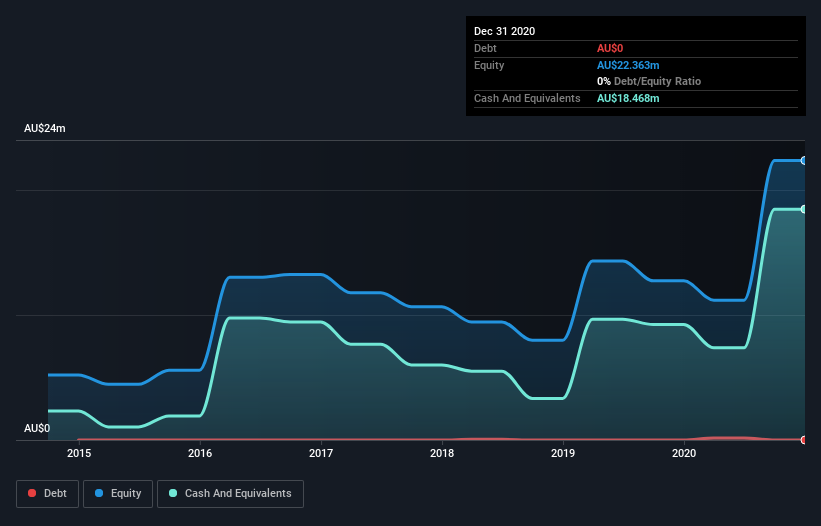Select the 2015 x-axis label

[79, 453]
